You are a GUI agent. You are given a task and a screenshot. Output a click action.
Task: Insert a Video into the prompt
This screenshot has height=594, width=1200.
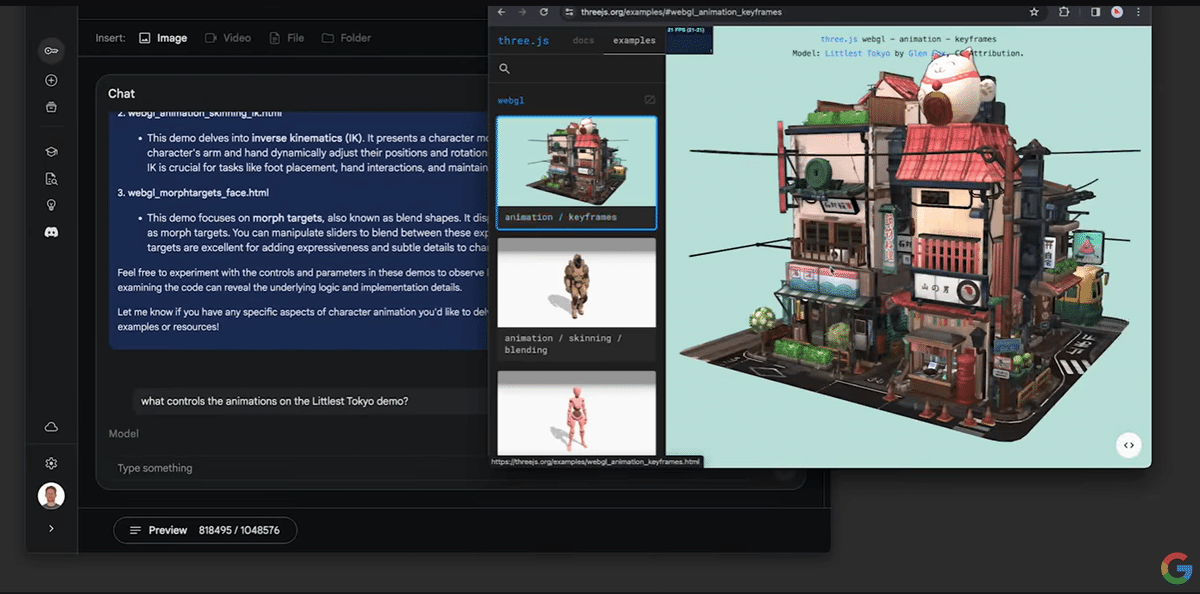pyautogui.click(x=228, y=38)
